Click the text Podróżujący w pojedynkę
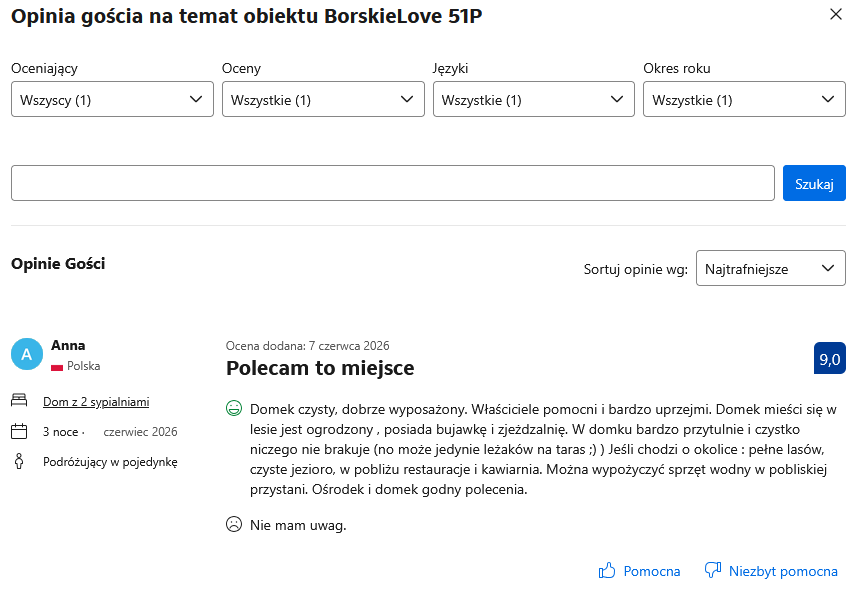The width and height of the screenshot is (852, 590). click(x=110, y=462)
